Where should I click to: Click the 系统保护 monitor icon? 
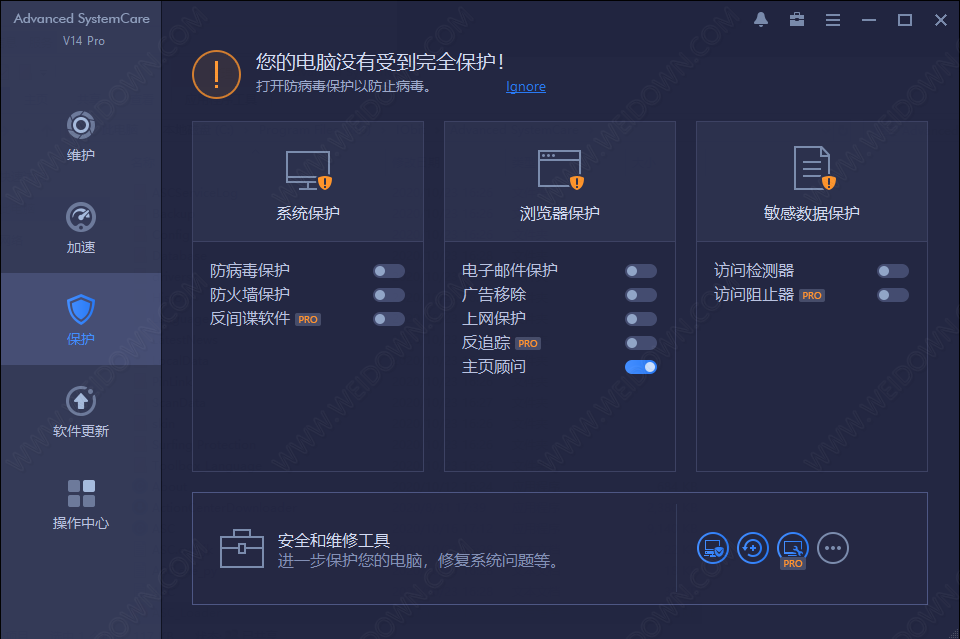pos(309,170)
